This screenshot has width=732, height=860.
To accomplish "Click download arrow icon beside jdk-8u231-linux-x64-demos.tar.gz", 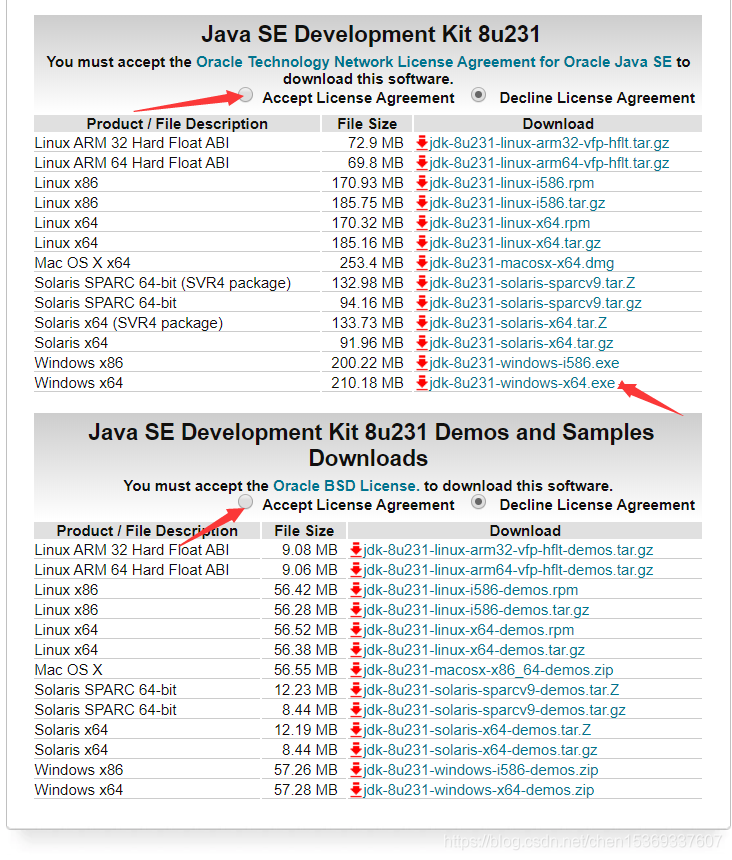I will pyautogui.click(x=356, y=650).
